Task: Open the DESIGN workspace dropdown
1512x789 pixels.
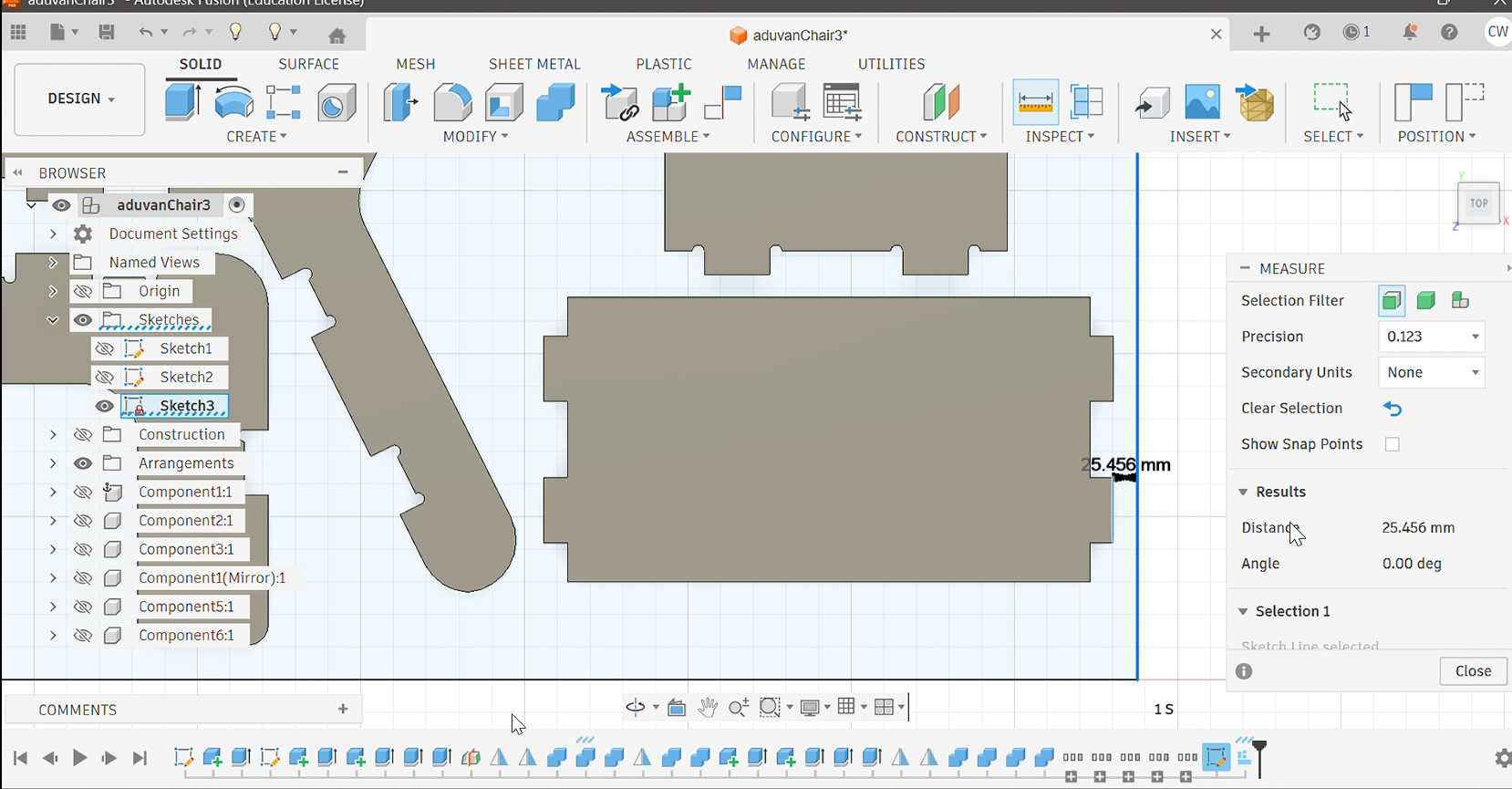Action: pos(80,99)
